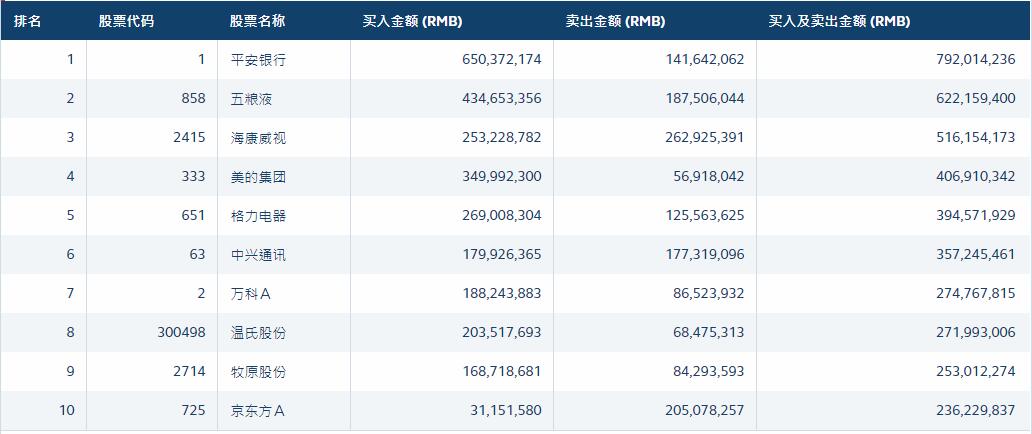
Task: Click total amount 394,571,929
Action: [x=975, y=215]
